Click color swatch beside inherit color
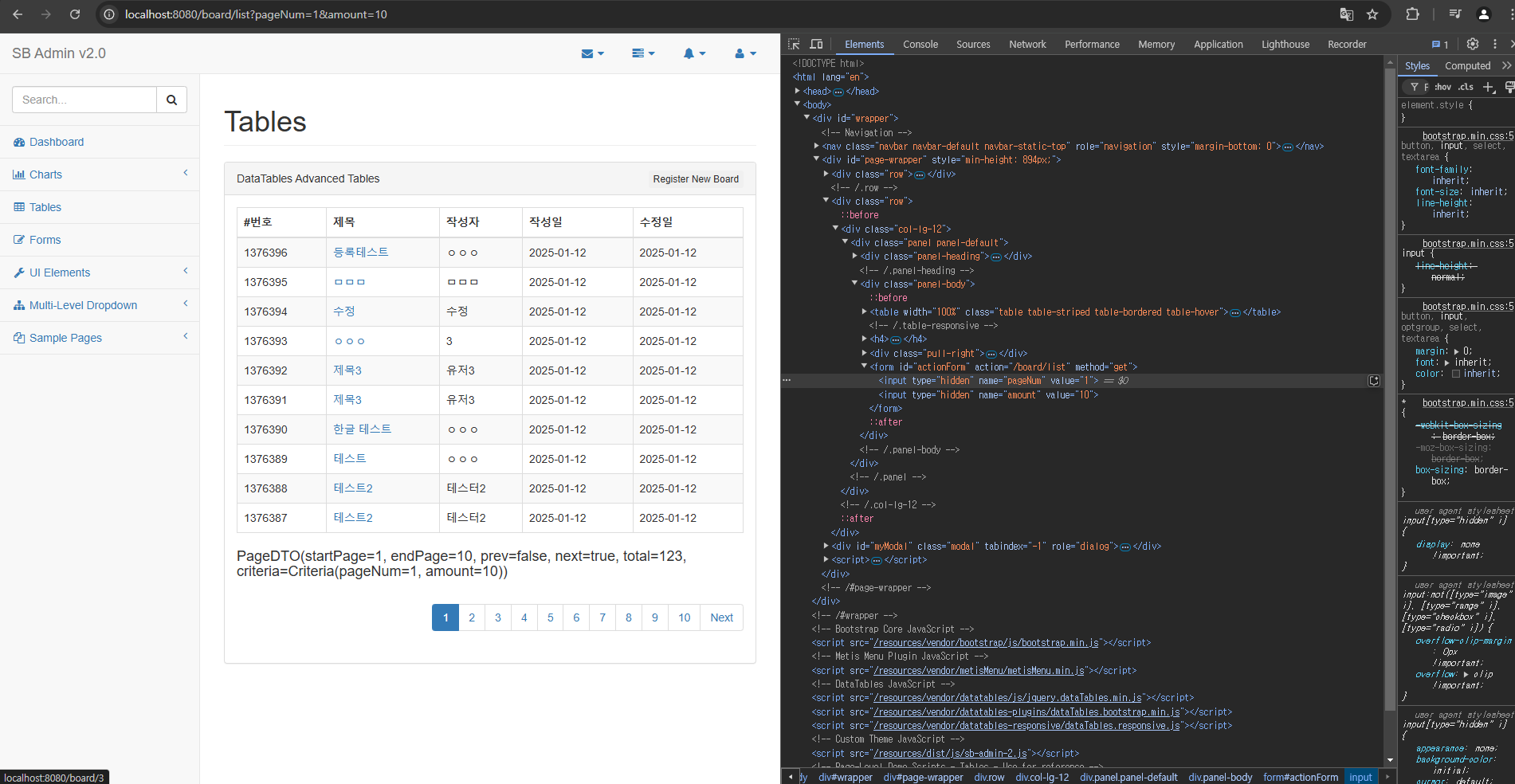Viewport: 1515px width, 784px height. point(1456,374)
